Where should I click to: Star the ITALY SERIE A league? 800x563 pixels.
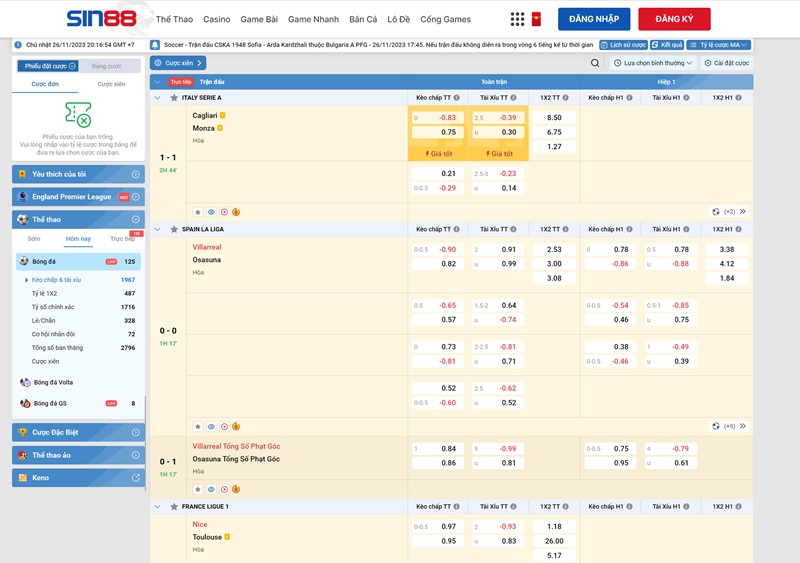point(174,97)
